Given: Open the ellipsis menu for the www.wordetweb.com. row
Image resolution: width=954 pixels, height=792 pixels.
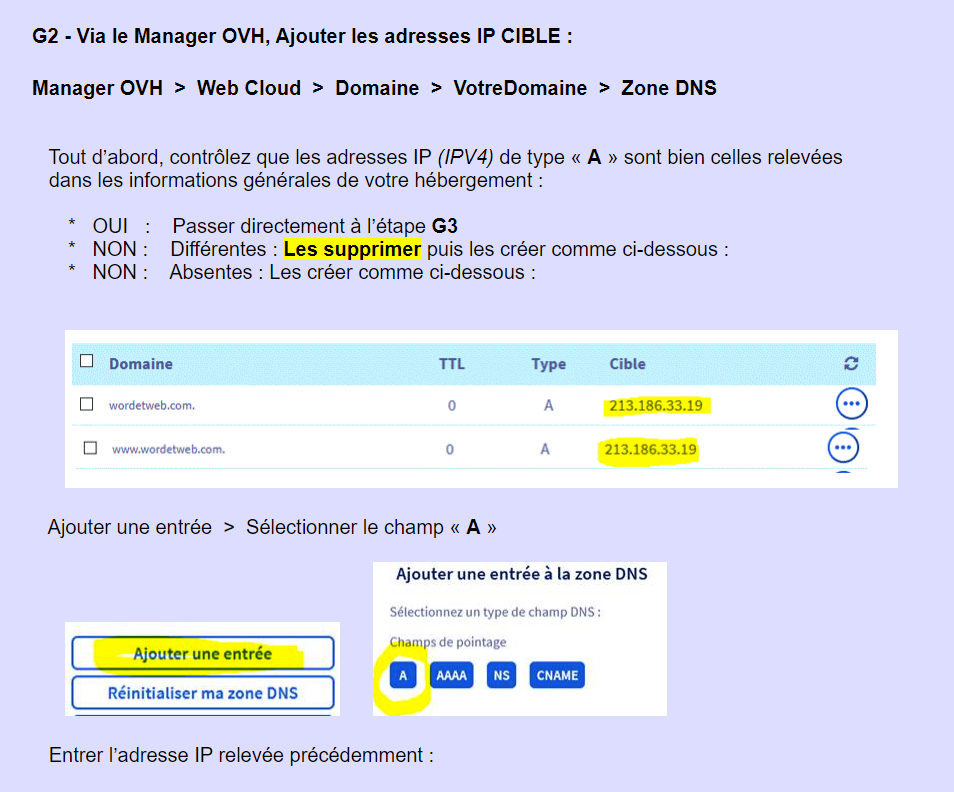Looking at the screenshot, I should [843, 447].
